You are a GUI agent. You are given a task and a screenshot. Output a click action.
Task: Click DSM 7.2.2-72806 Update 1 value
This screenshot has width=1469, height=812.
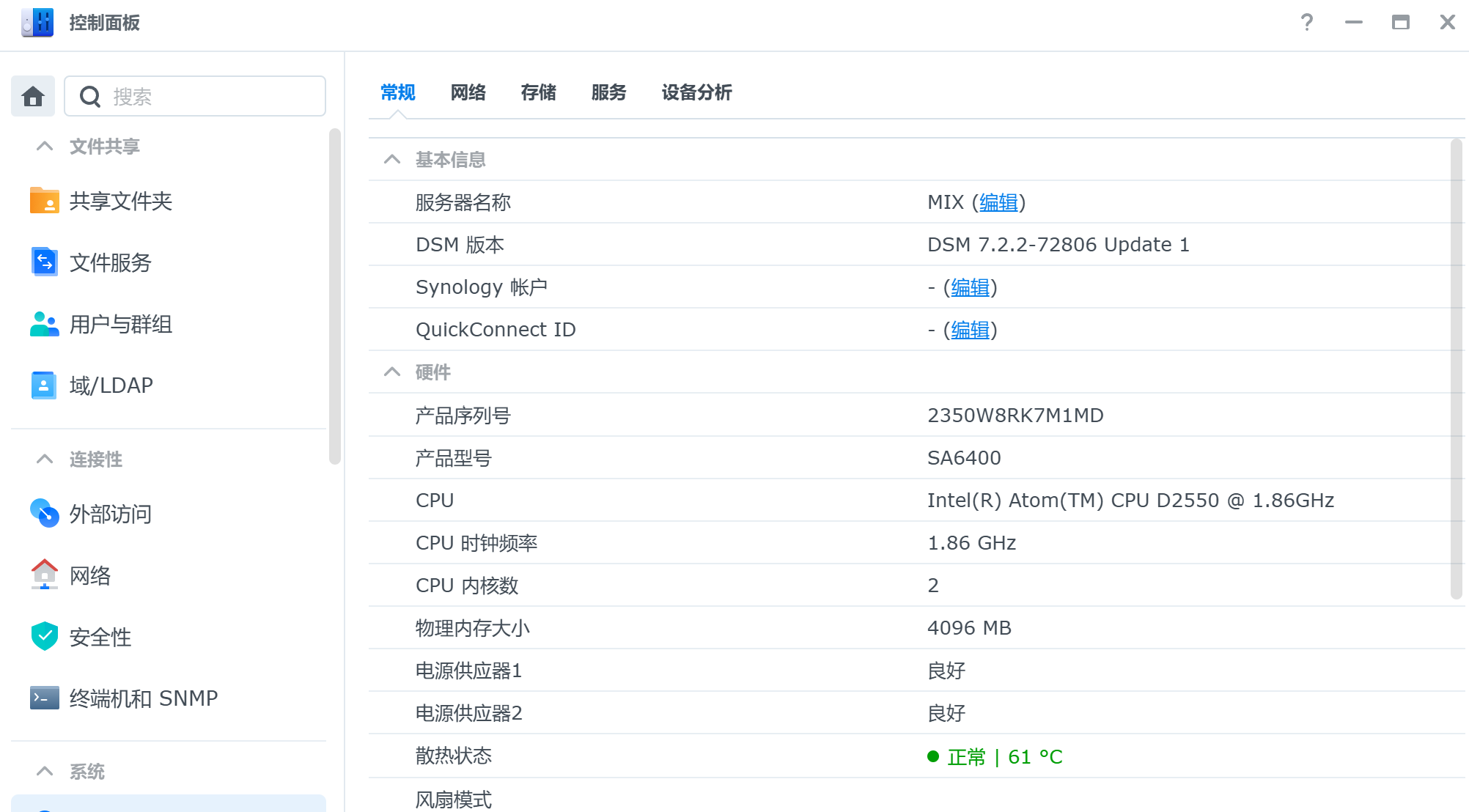coord(1059,245)
